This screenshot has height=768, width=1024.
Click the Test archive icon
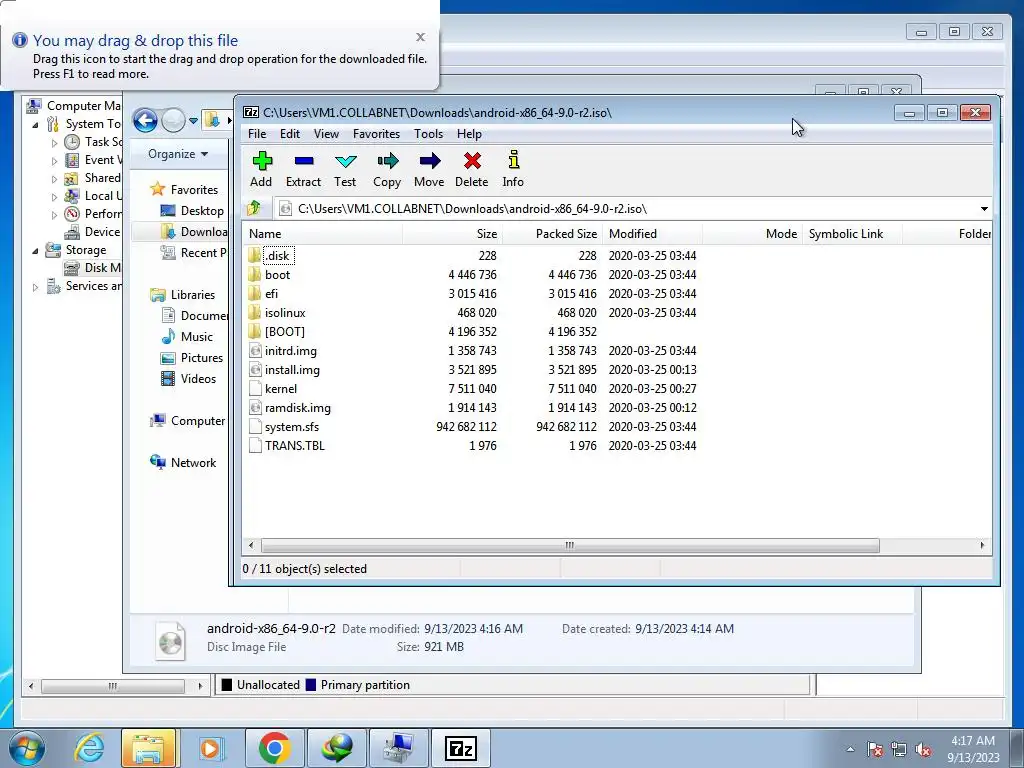345,169
